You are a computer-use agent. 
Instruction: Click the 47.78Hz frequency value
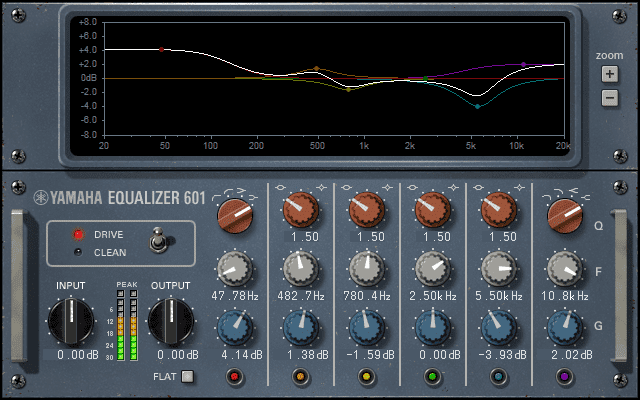click(x=235, y=296)
